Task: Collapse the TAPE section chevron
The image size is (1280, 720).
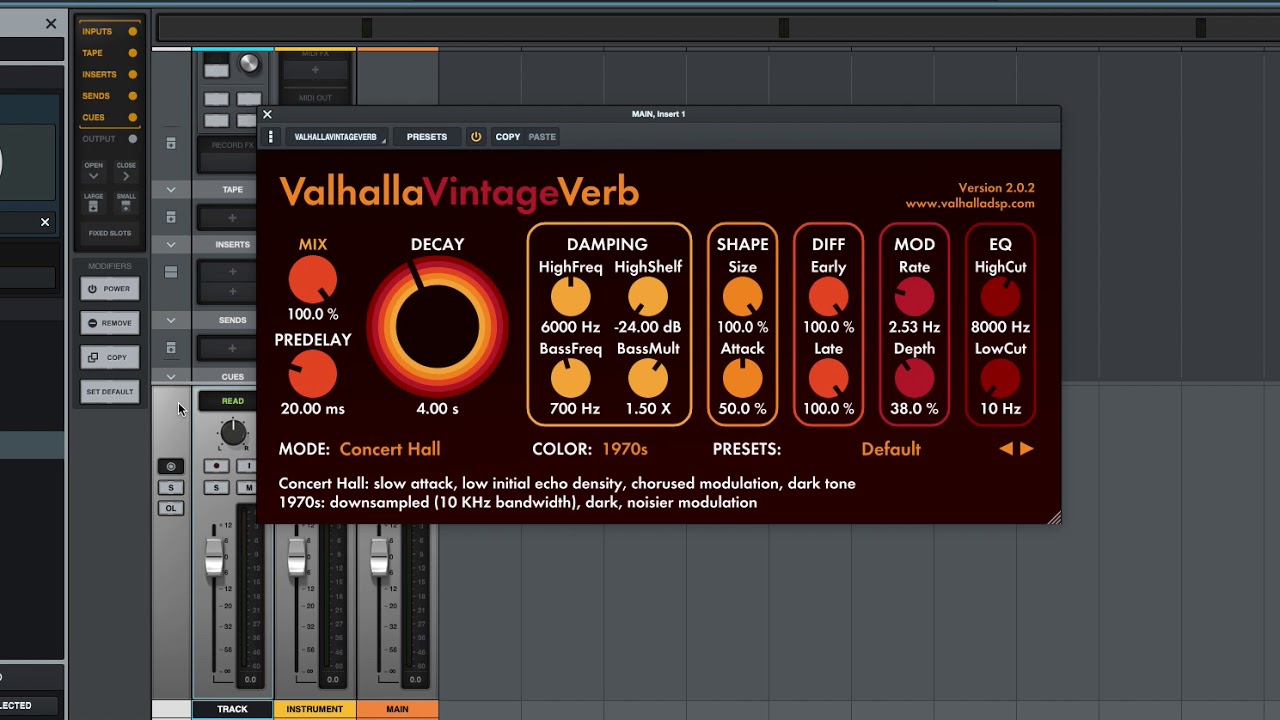Action: [x=171, y=189]
